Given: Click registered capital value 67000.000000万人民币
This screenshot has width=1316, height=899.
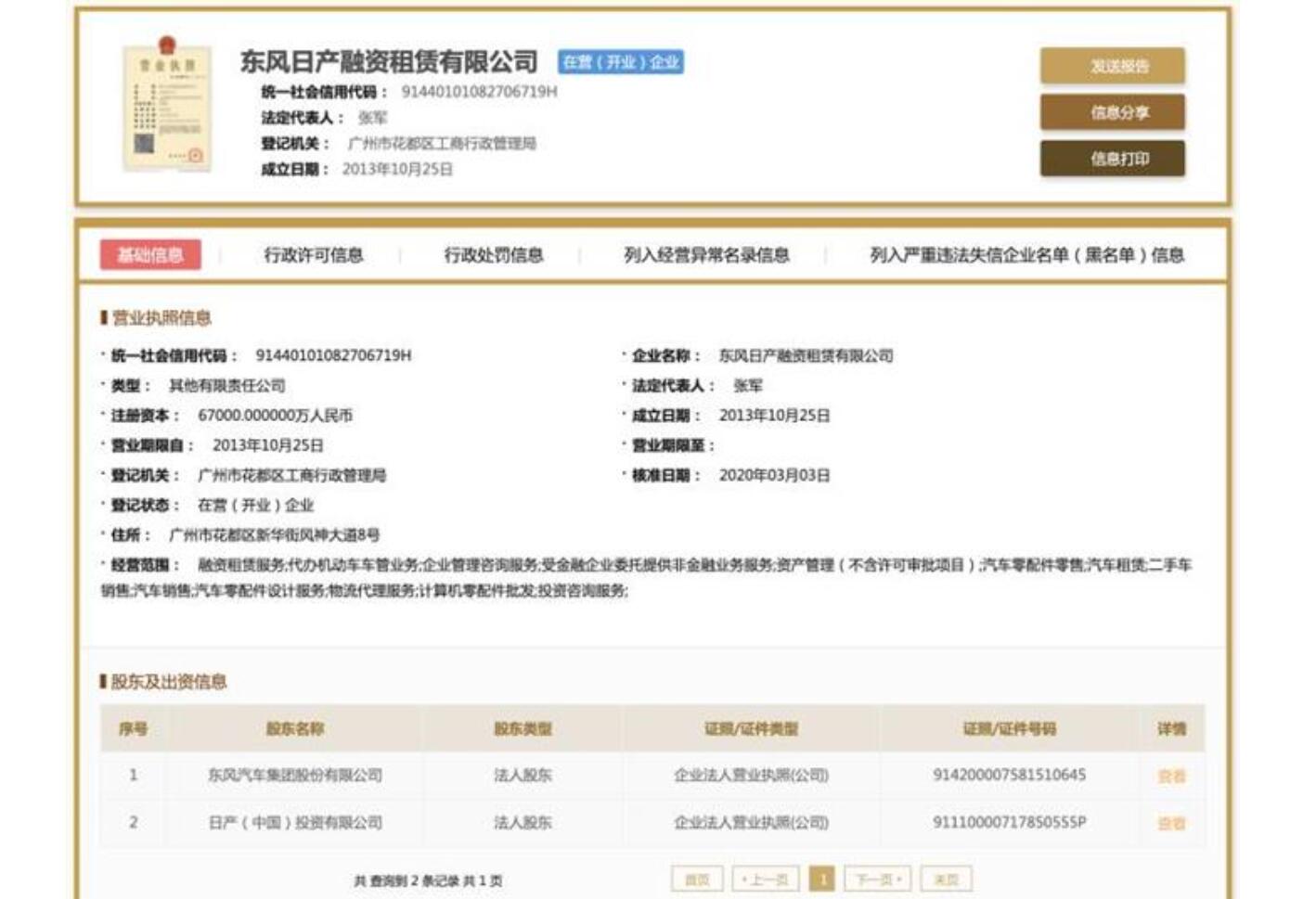Looking at the screenshot, I should [275, 416].
